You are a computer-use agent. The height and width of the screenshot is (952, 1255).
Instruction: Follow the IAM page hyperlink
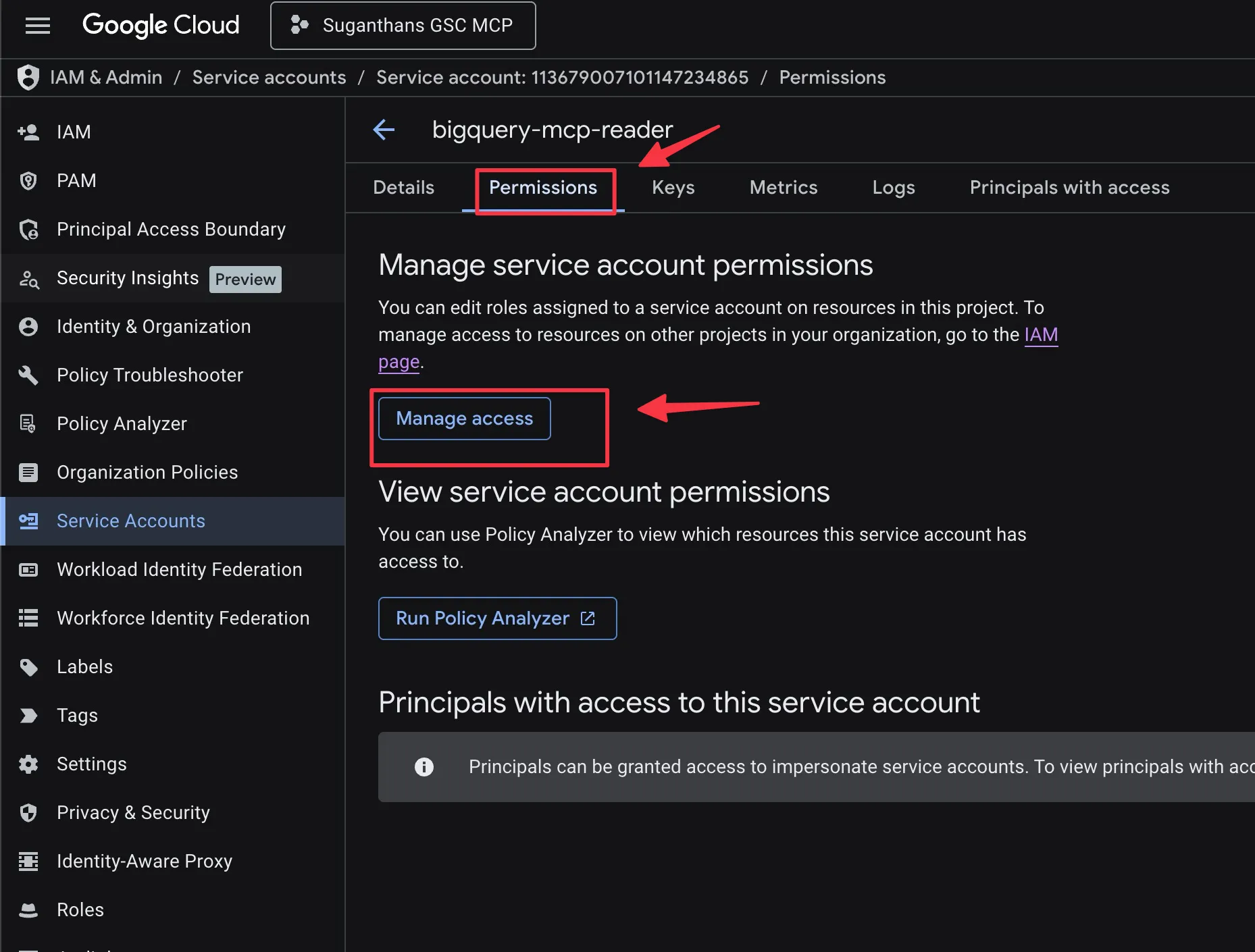click(1040, 335)
